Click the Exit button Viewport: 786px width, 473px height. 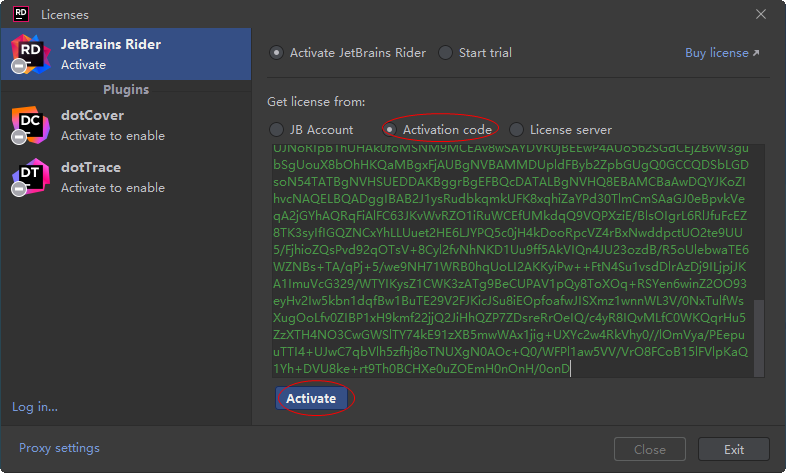[x=734, y=449]
